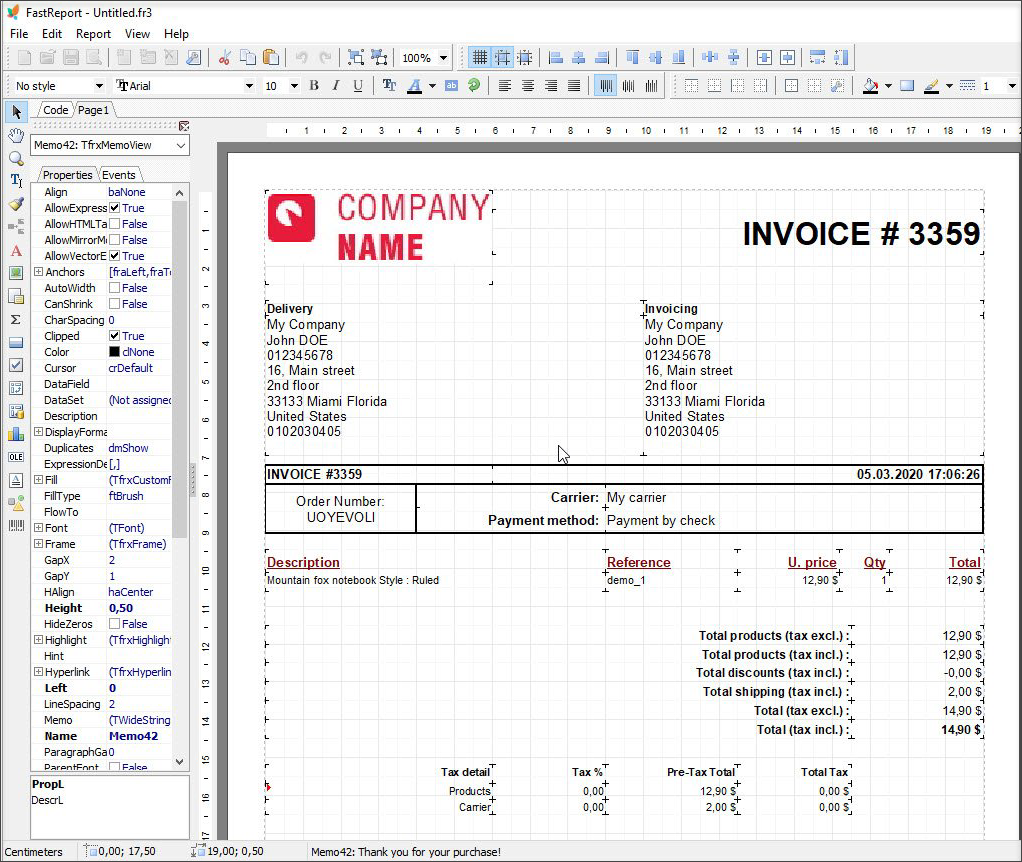Screen dimensions: 1022x862
Task: Center text horizontally
Action: pos(528,85)
